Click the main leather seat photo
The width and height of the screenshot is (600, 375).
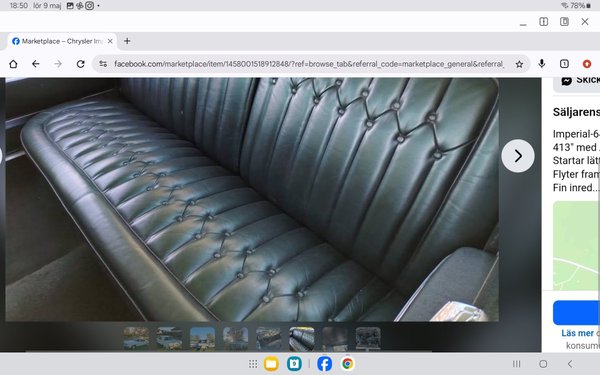coord(252,199)
